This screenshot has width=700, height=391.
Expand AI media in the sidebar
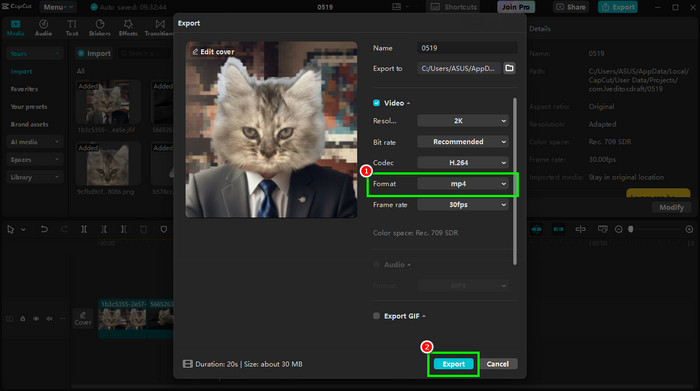click(34, 142)
